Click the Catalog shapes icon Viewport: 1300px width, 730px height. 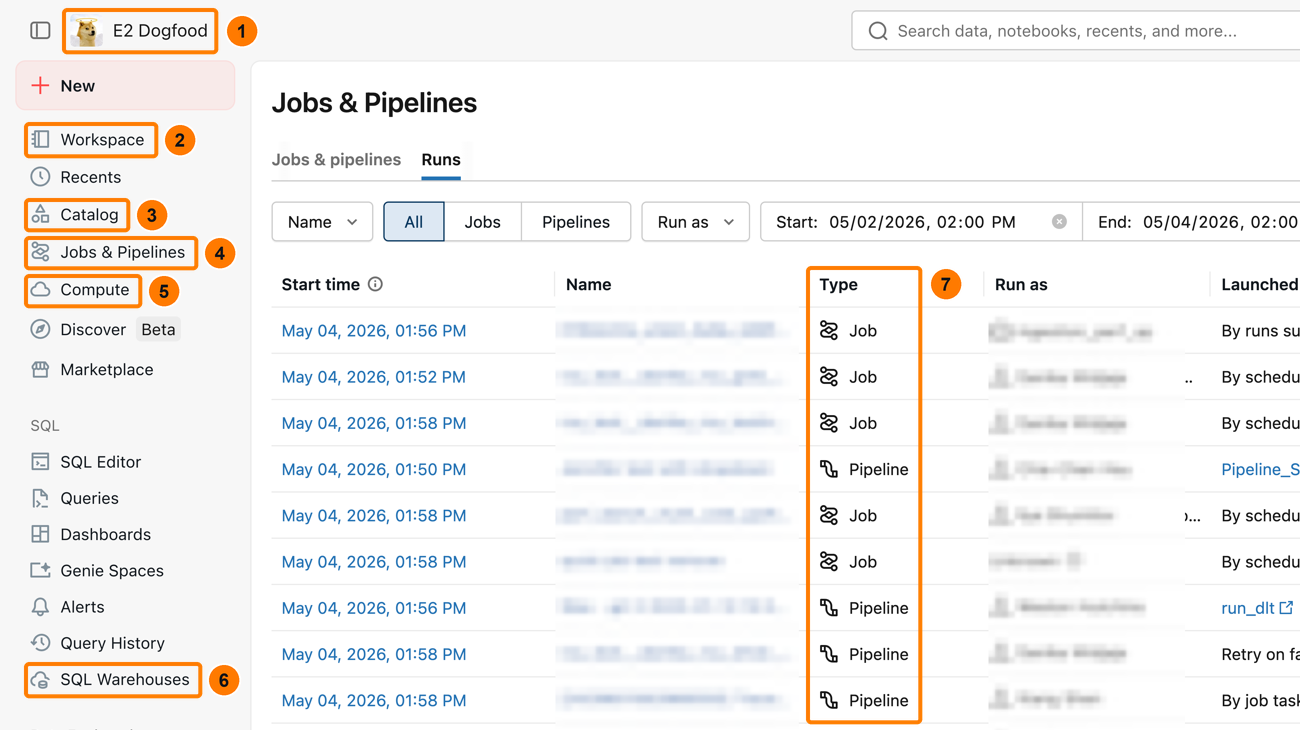(40, 214)
